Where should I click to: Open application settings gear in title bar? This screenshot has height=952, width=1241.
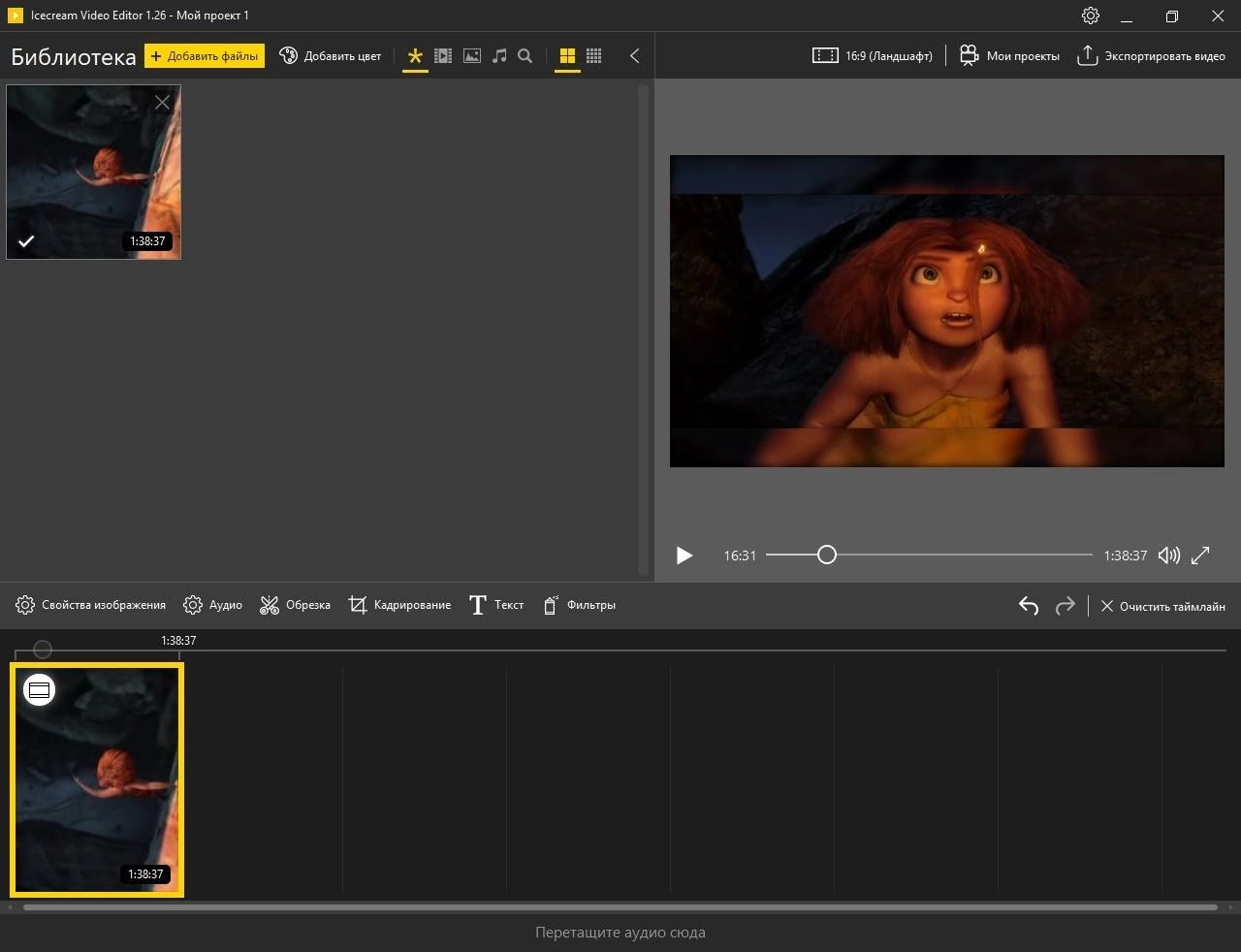pos(1091,16)
